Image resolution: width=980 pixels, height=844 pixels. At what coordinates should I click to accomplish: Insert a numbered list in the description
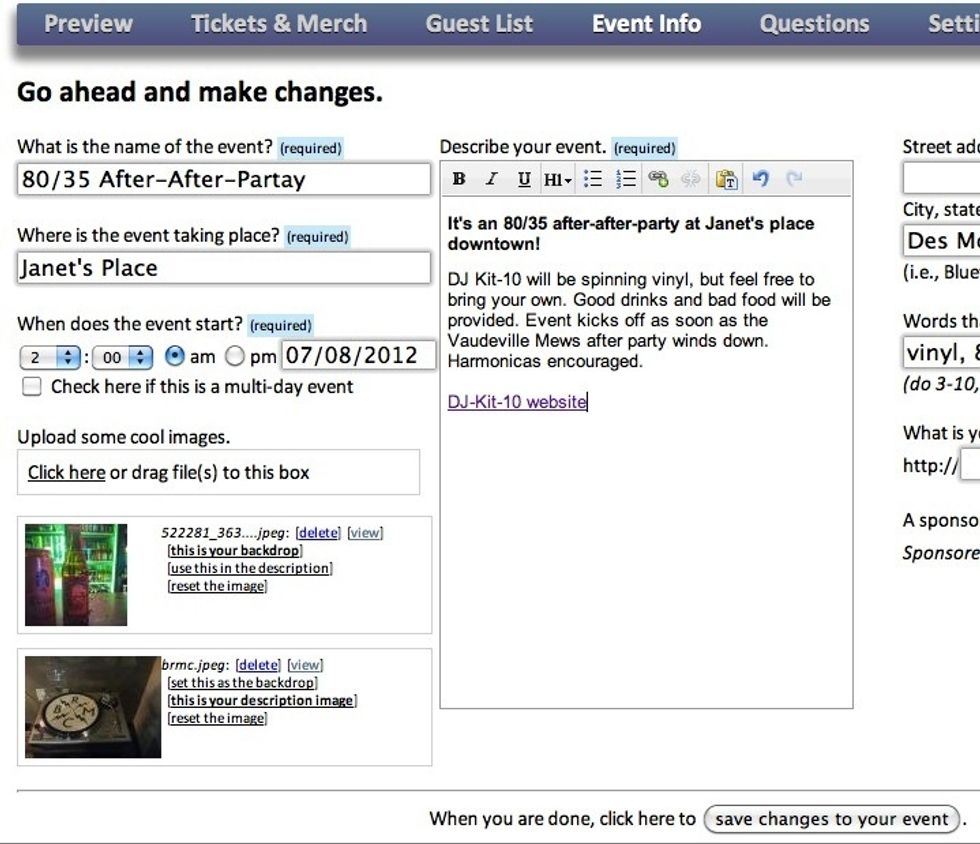626,179
